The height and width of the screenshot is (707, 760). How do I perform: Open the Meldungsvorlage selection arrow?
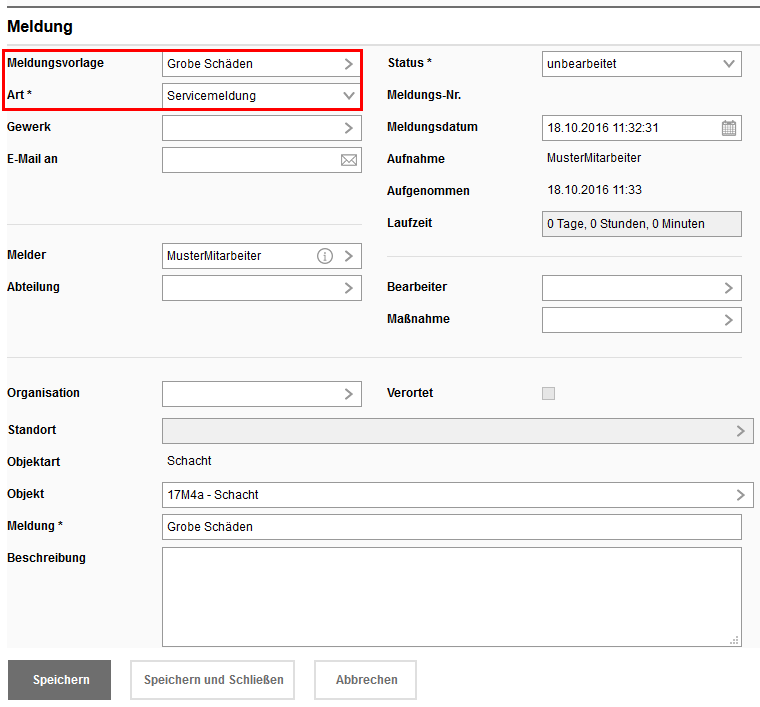[x=348, y=64]
